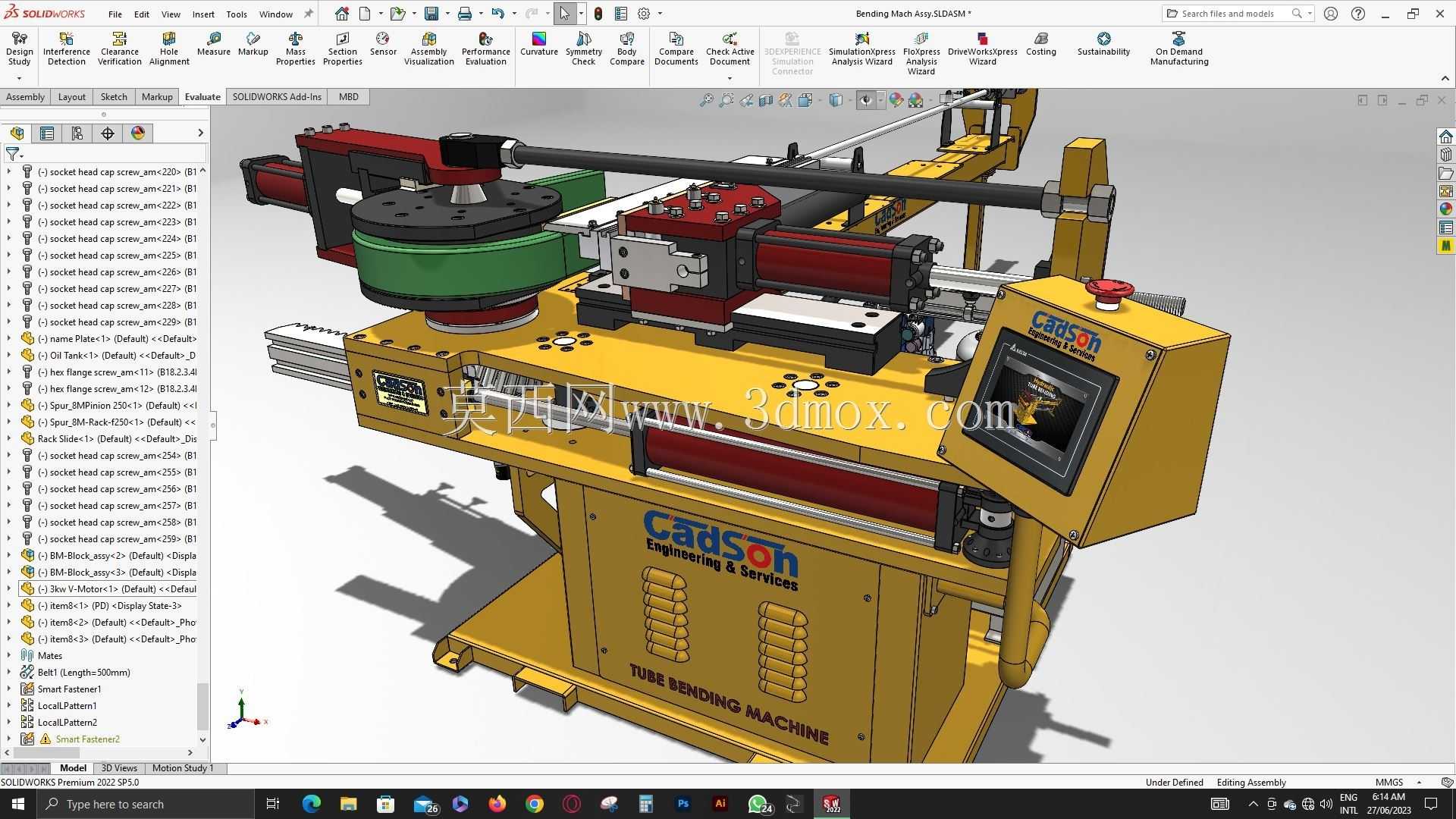Open Assembly Visualization

pos(429,49)
